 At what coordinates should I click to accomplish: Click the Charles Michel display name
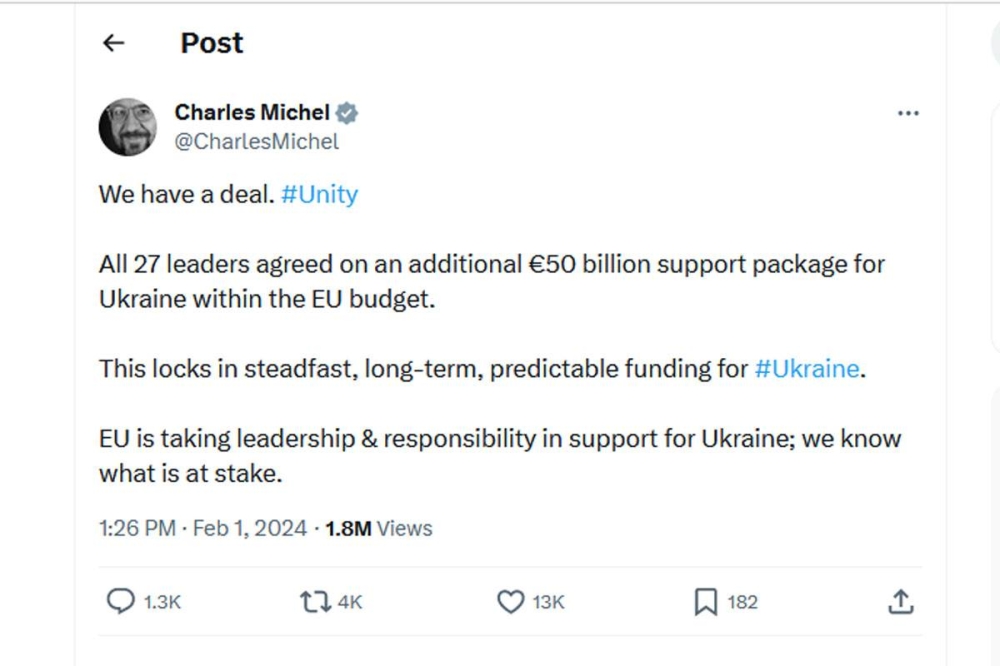coord(252,113)
